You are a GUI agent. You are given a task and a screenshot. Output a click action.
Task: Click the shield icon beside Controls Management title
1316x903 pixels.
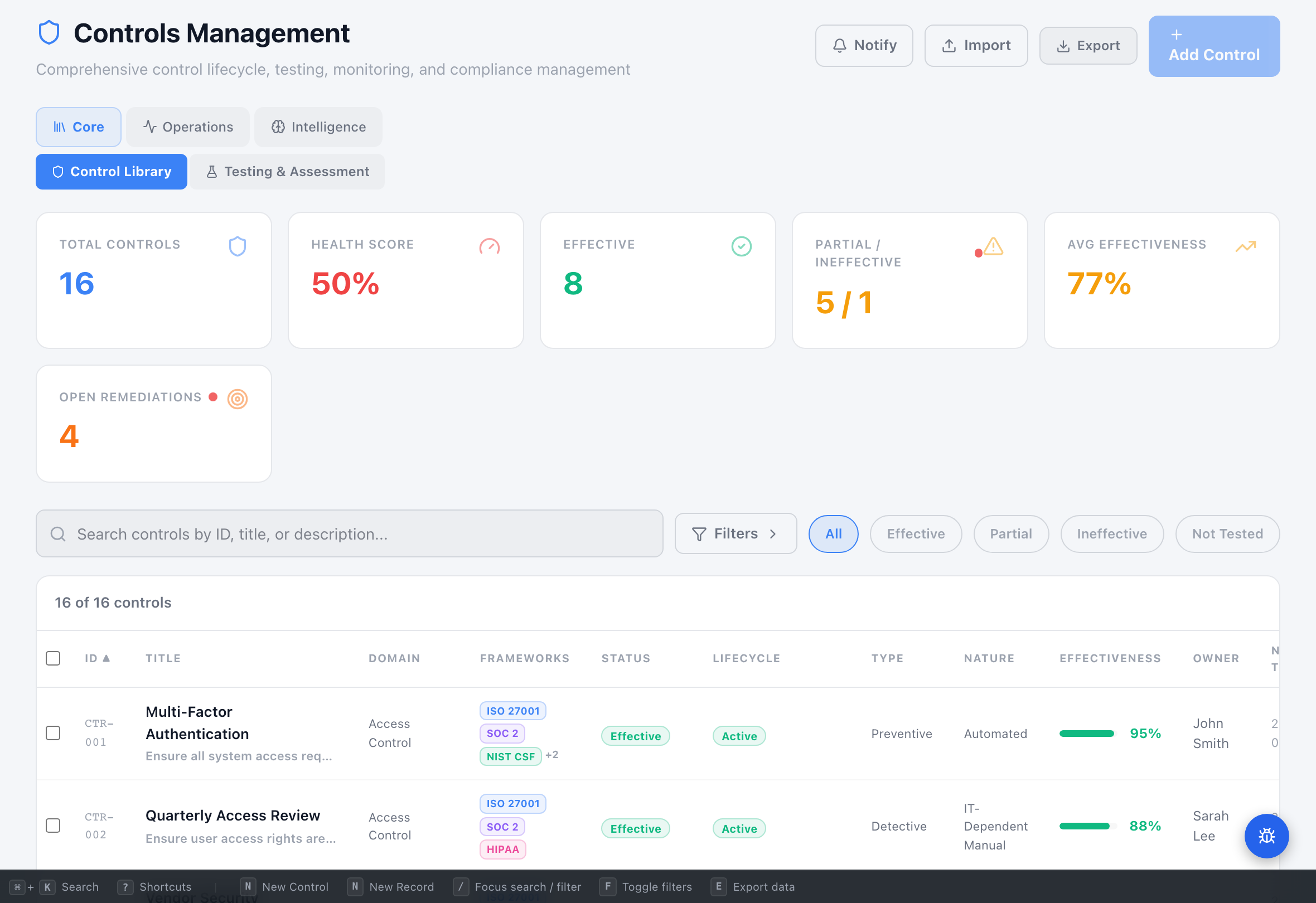[x=49, y=32]
